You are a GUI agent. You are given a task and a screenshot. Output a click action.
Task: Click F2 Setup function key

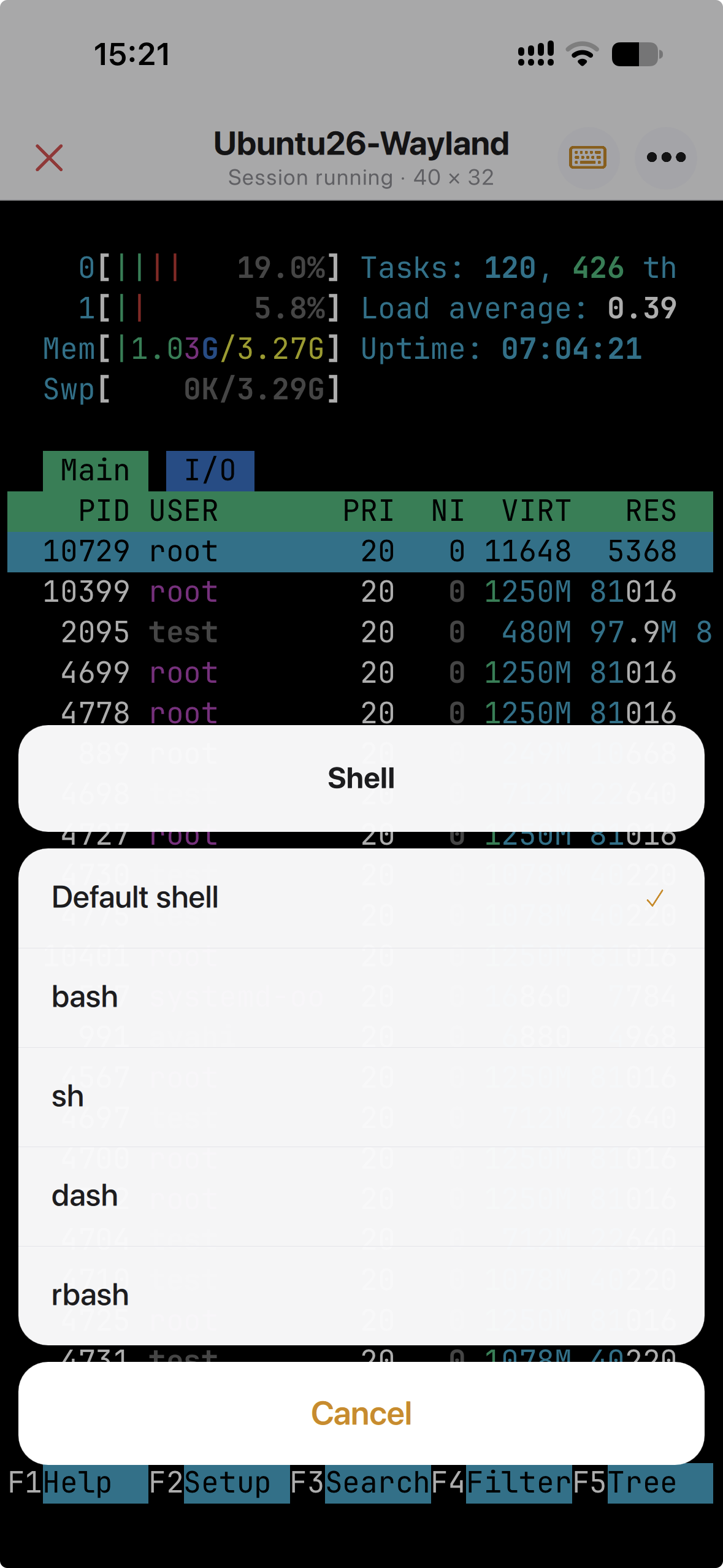219,1483
